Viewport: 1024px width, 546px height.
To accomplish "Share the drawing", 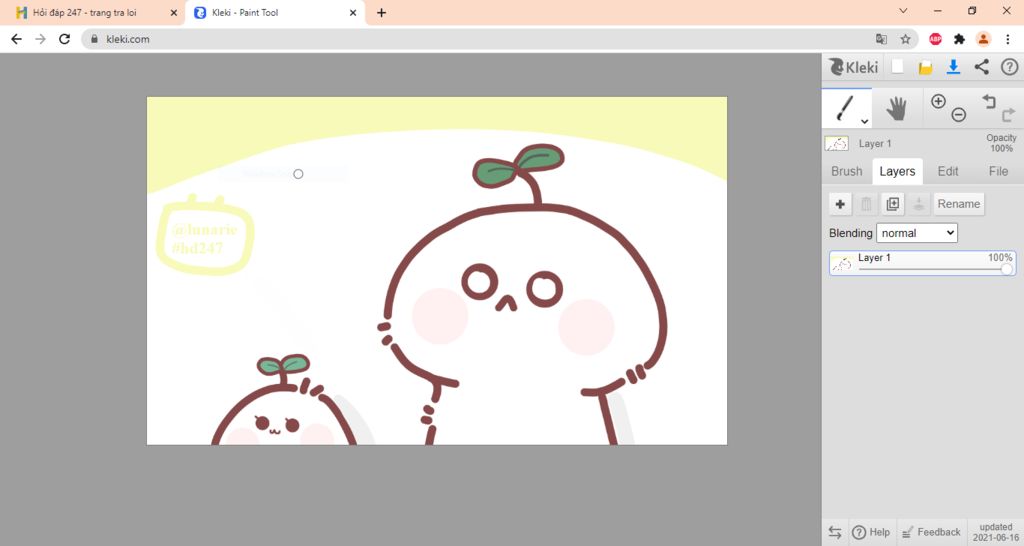I will pos(982,67).
